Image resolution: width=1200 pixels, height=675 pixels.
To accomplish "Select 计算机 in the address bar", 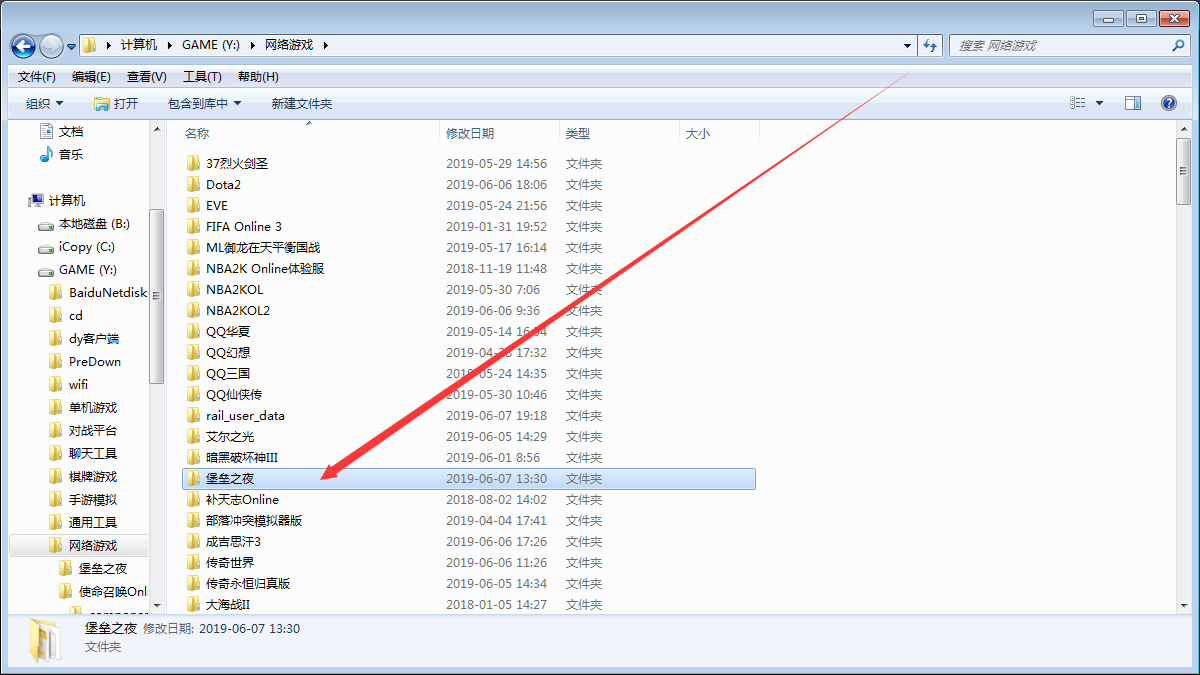I will [x=139, y=45].
